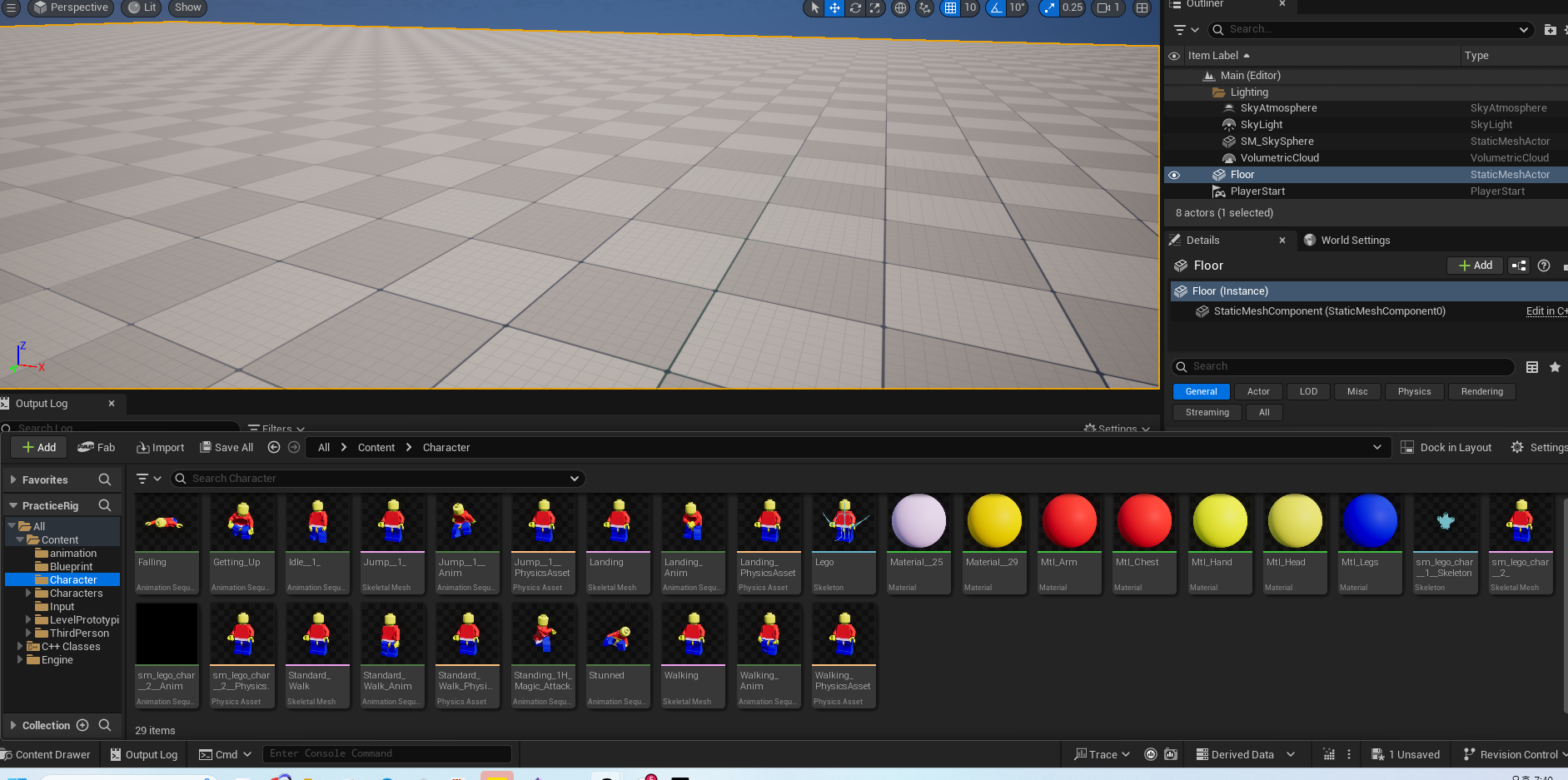The height and width of the screenshot is (780, 1568).
Task: Open the Fab marketplace button
Action: click(97, 448)
